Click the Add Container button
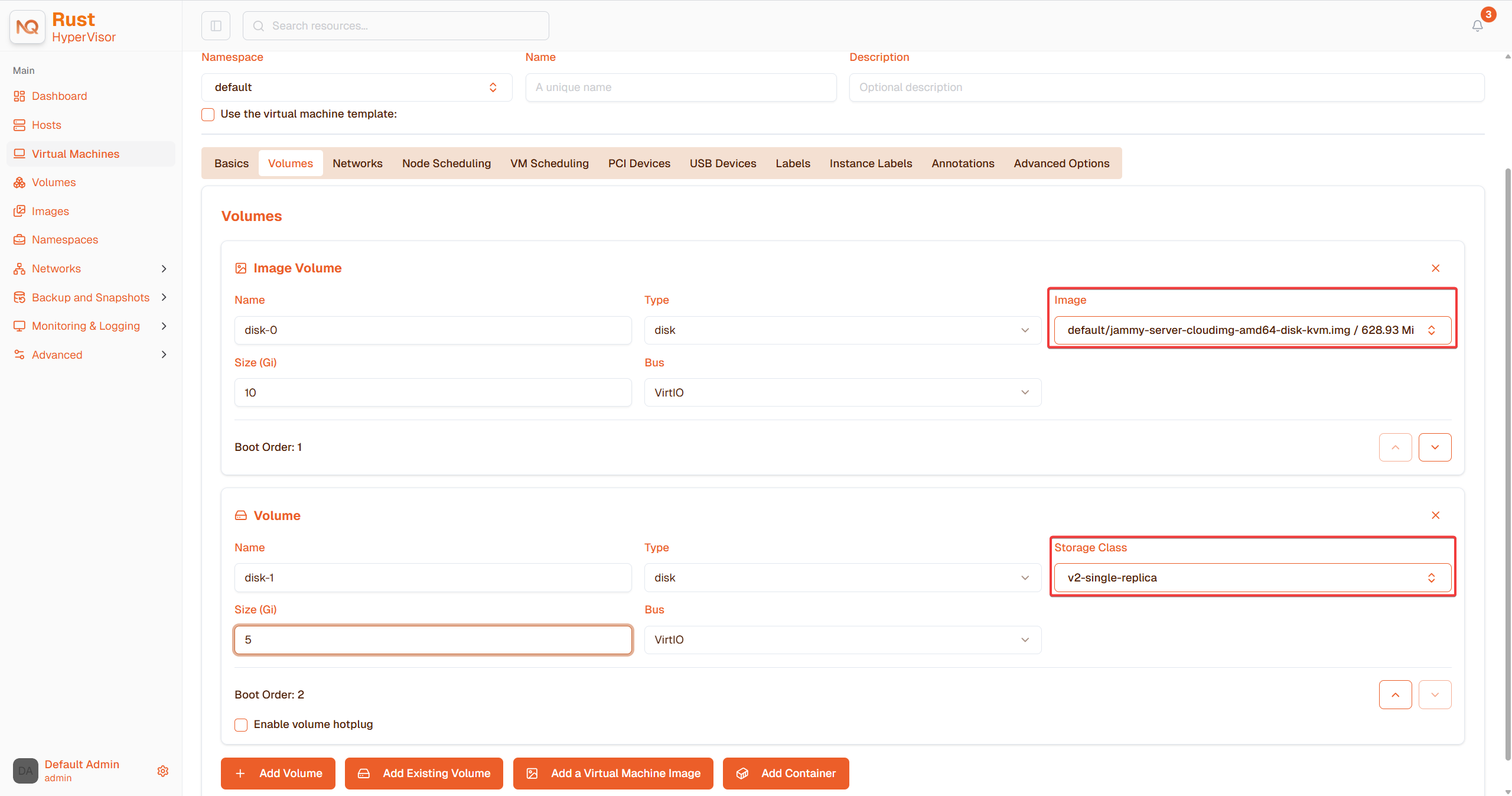The height and width of the screenshot is (796, 1512). pos(786,774)
